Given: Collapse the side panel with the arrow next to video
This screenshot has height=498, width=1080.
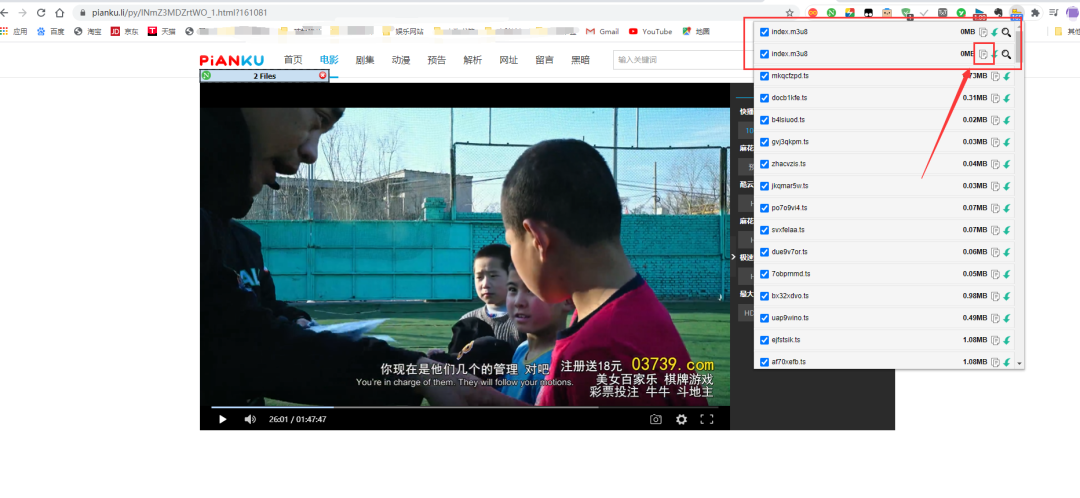Looking at the screenshot, I should click(734, 256).
